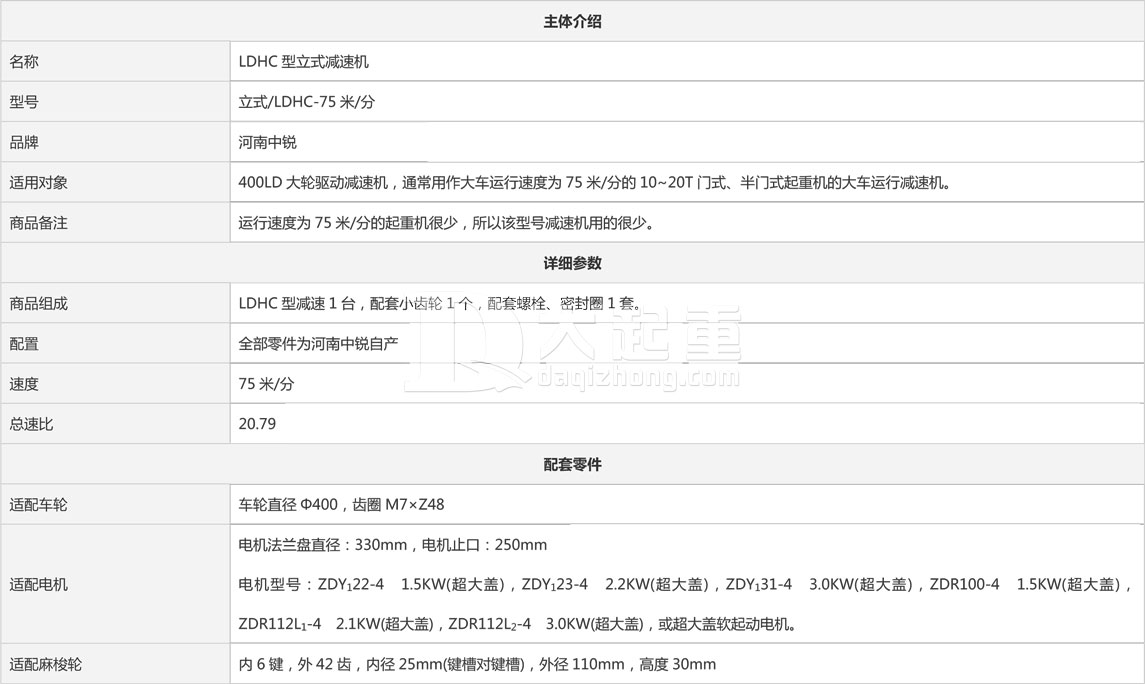Click the 配套零件 section header
1145x684 pixels.
pyautogui.click(x=572, y=464)
